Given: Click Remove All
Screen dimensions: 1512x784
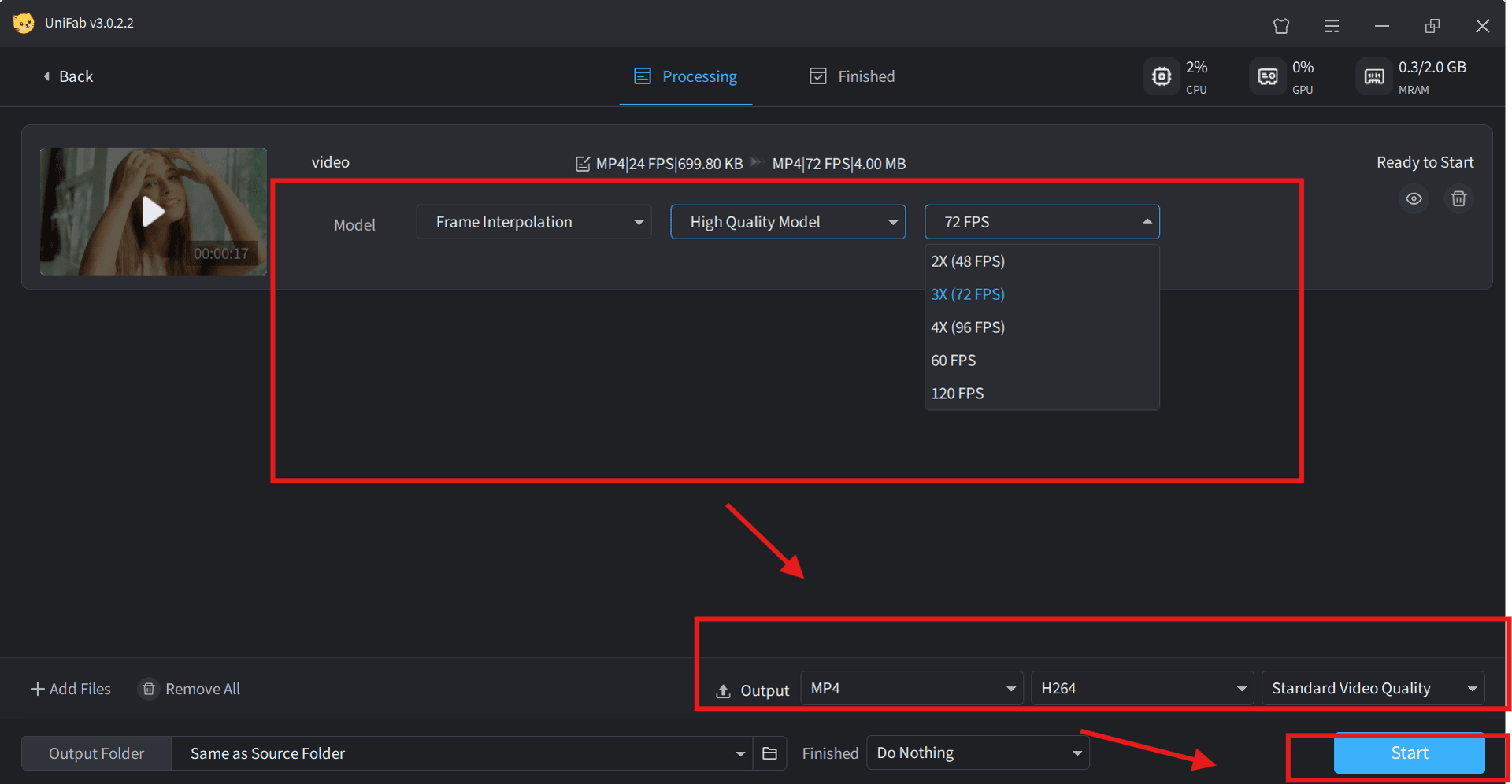Looking at the screenshot, I should tap(190, 689).
